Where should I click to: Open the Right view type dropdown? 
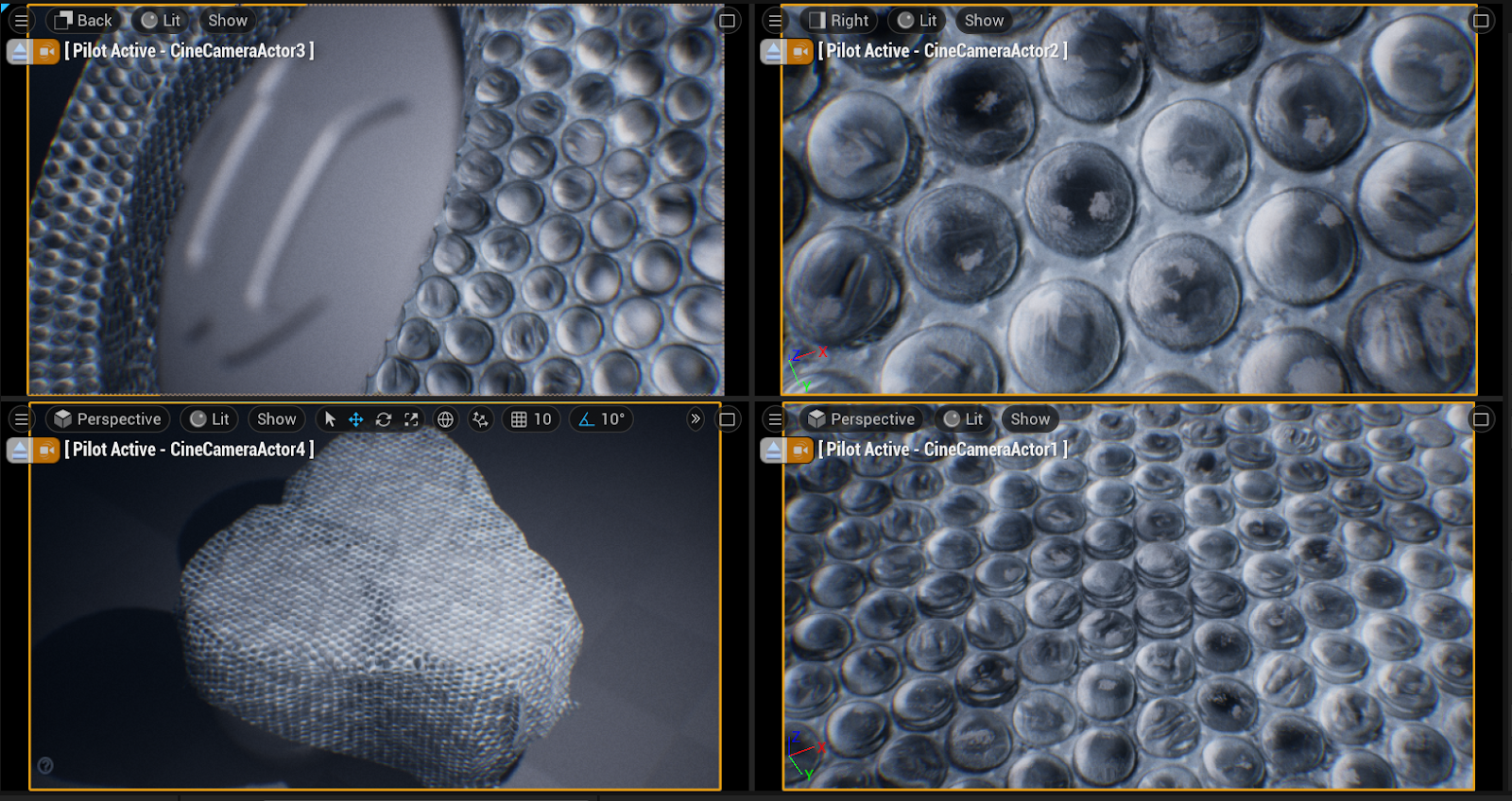838,20
